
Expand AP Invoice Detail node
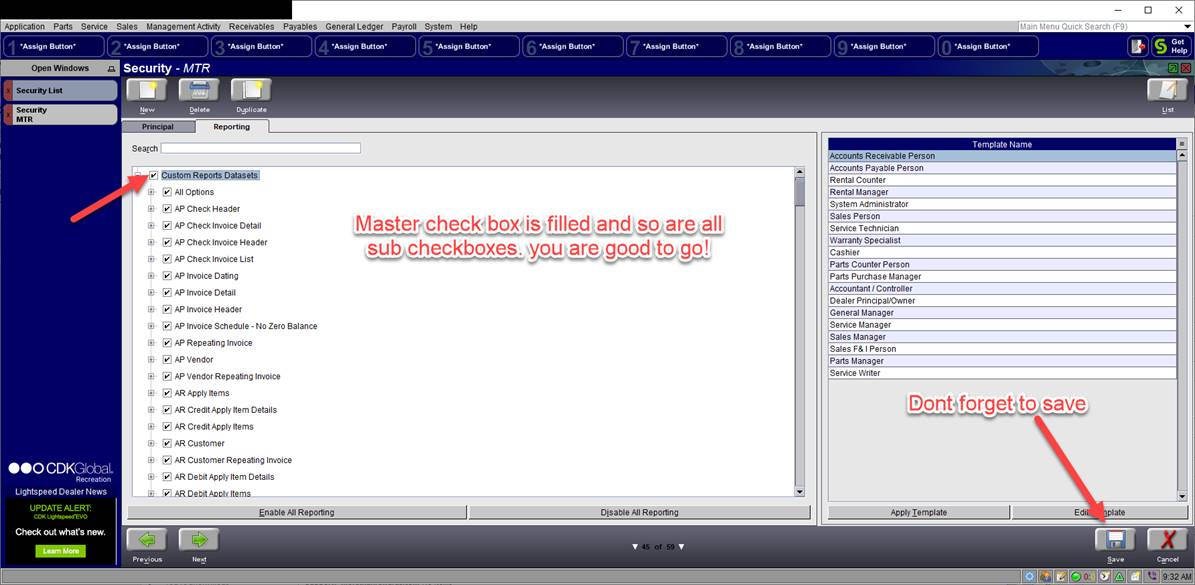click(151, 292)
